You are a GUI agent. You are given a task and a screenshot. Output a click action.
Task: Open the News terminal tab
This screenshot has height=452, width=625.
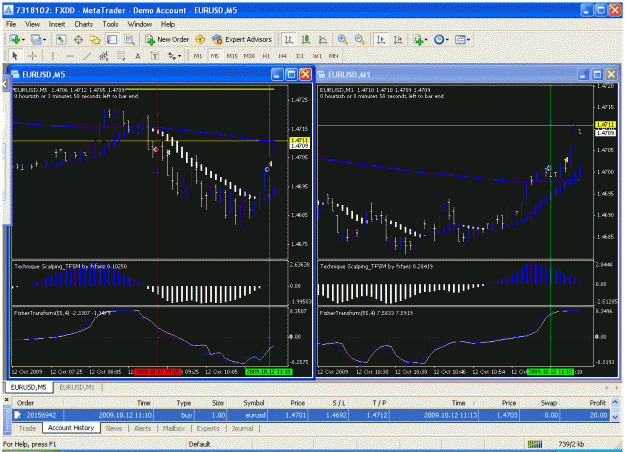point(114,428)
